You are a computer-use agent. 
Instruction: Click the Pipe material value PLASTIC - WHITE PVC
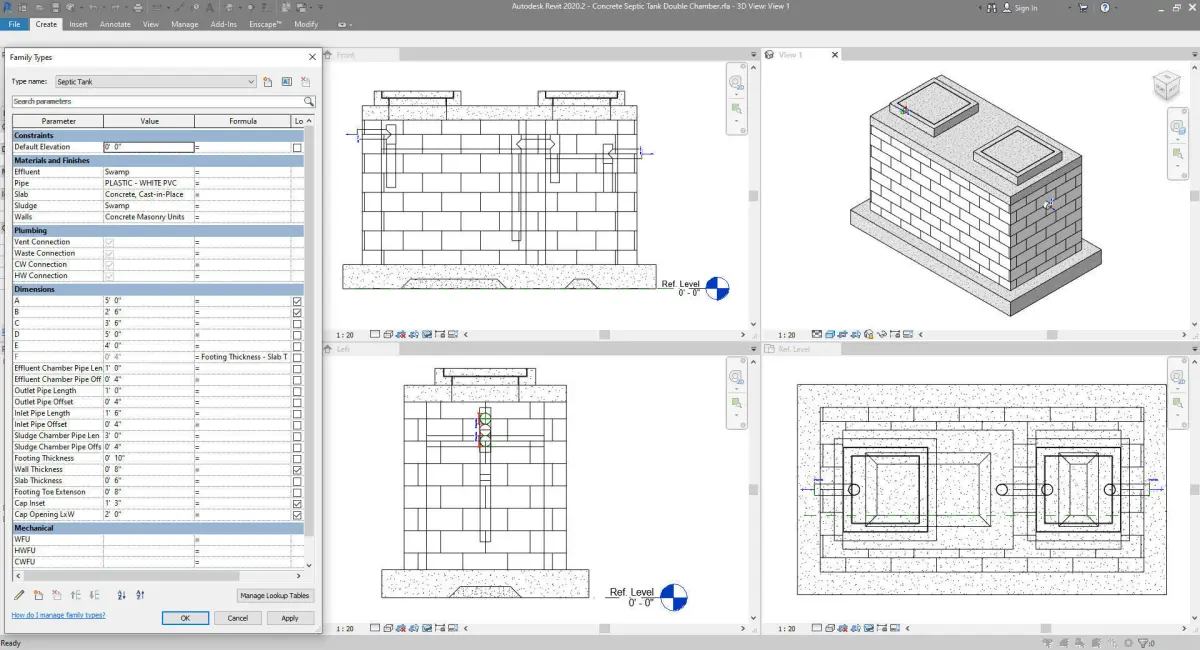coord(148,183)
